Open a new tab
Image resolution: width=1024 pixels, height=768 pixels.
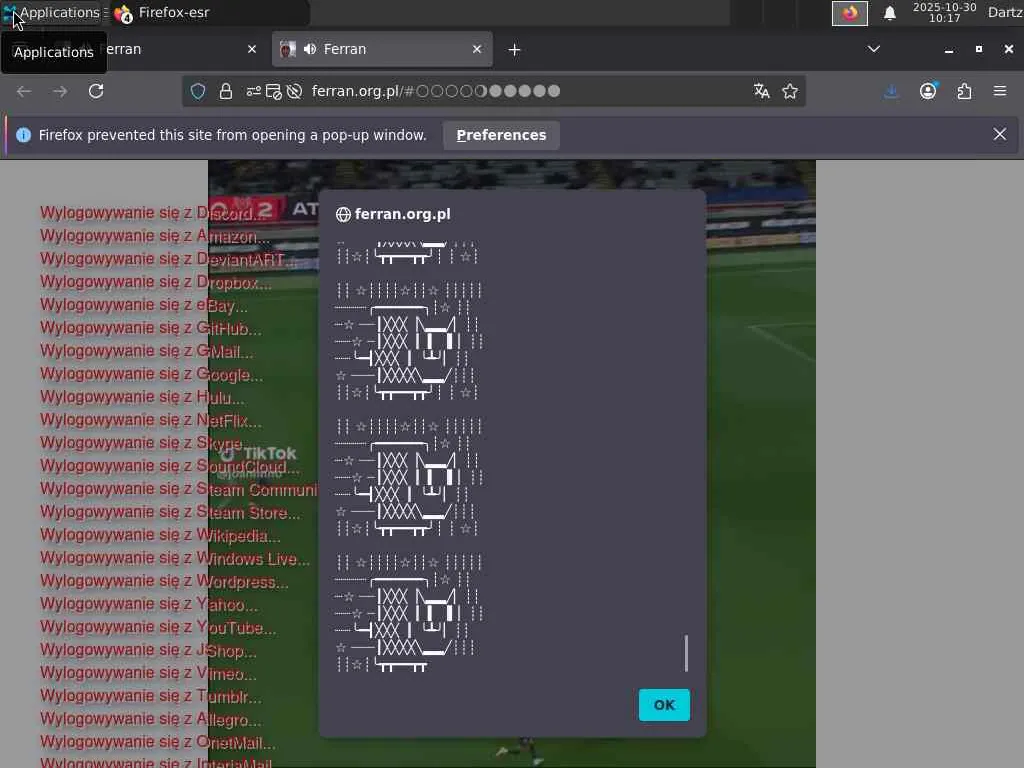click(x=514, y=50)
